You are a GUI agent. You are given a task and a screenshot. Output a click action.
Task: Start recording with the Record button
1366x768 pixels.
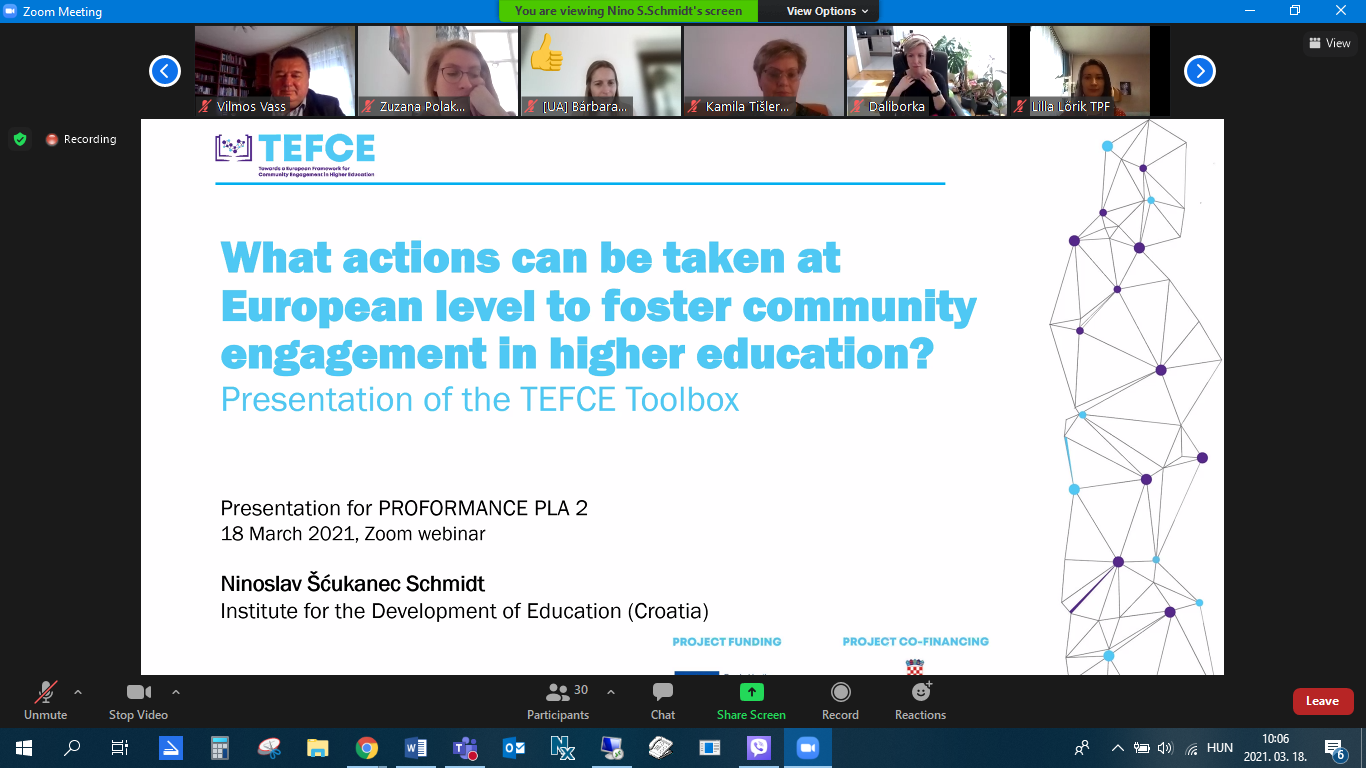pos(840,701)
